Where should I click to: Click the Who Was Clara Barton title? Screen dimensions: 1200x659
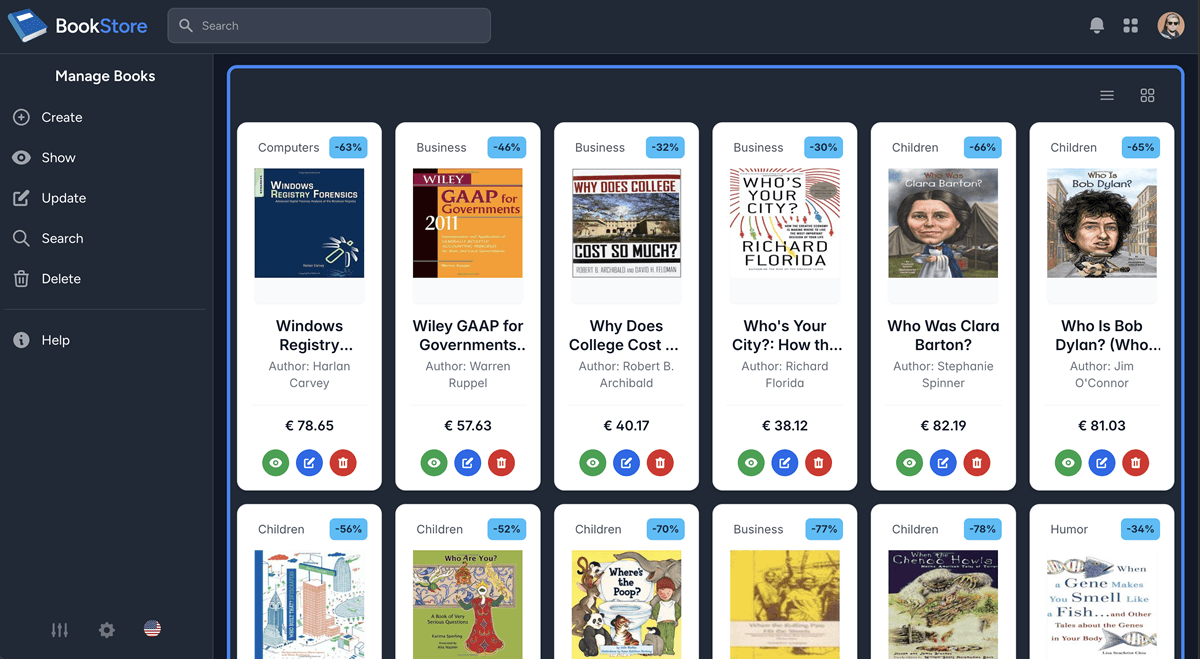(944, 335)
